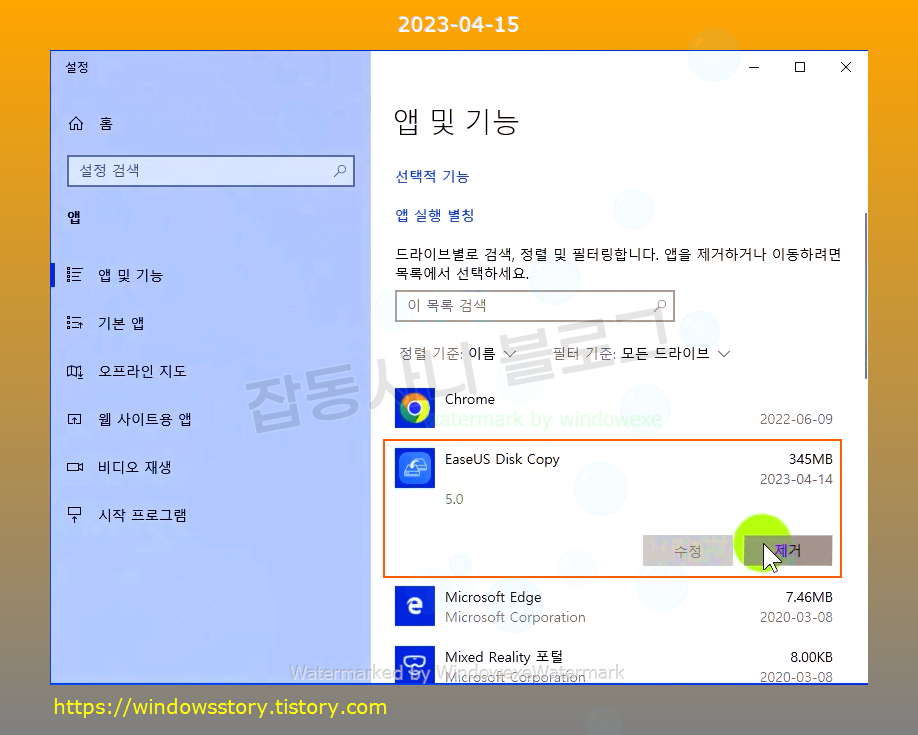Go to '웹 사이트용 앱' settings
This screenshot has width=918, height=735.
(211, 419)
